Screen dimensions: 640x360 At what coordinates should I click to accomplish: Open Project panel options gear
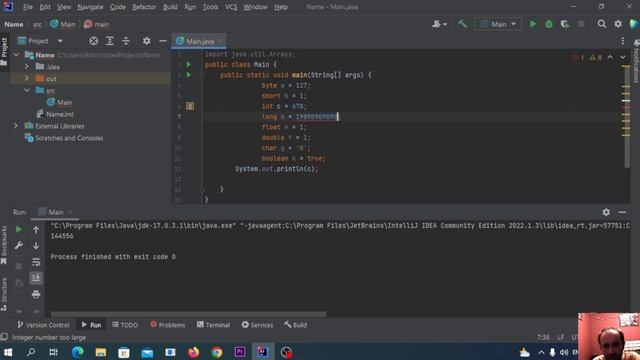tap(147, 41)
